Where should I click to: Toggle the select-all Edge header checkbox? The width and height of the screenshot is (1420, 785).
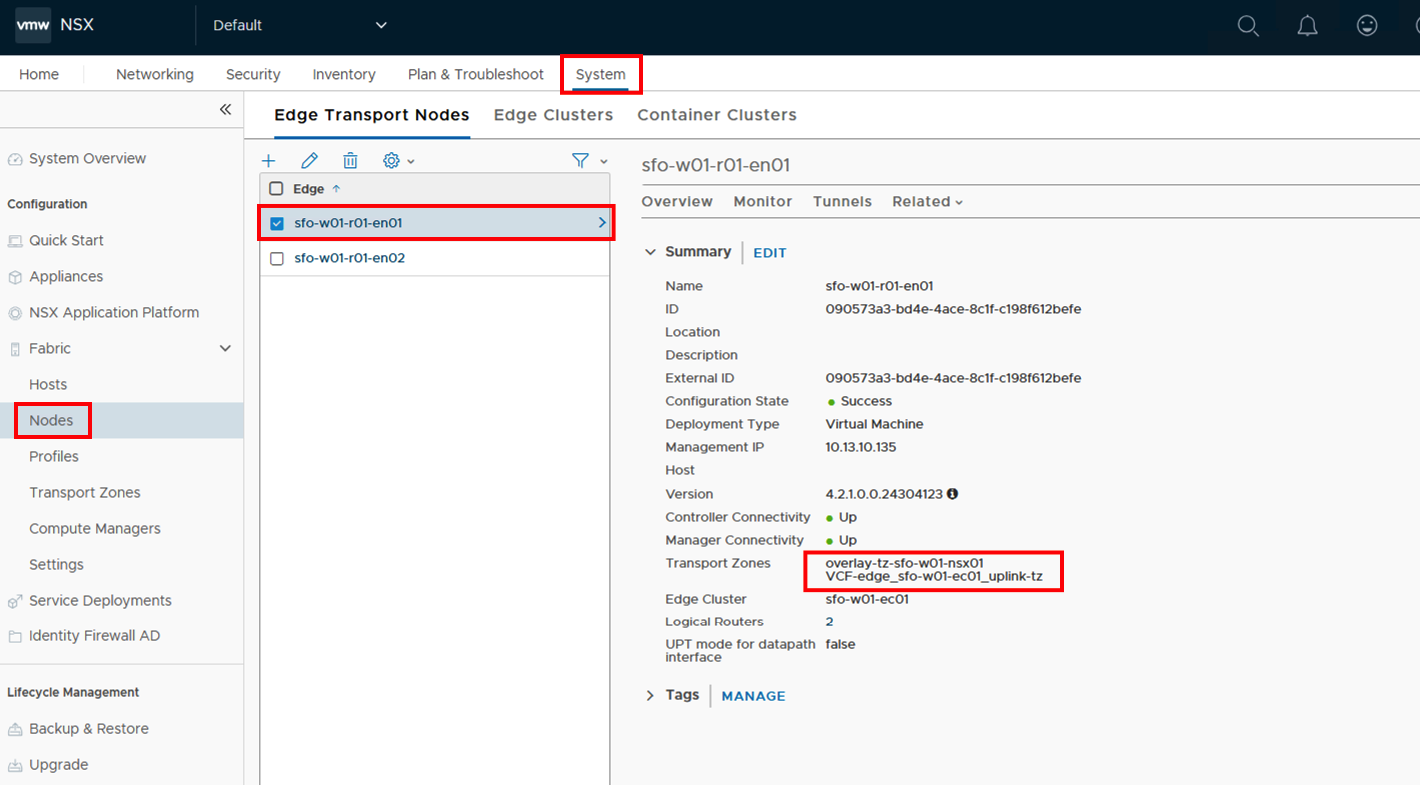[x=277, y=189]
